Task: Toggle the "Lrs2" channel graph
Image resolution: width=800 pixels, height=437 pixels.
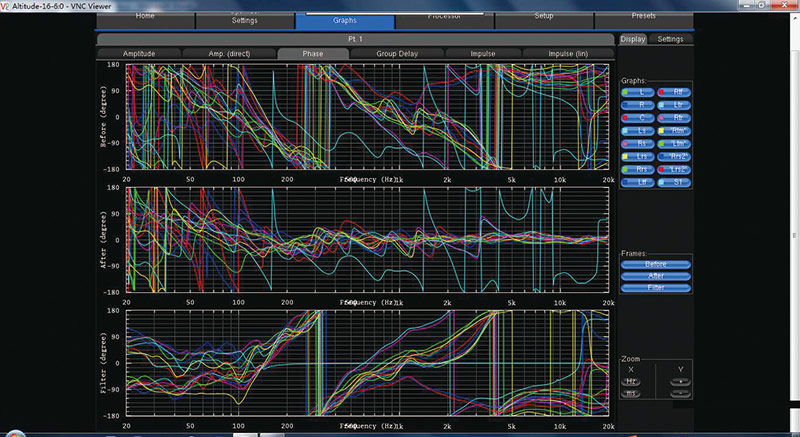Action: [674, 169]
